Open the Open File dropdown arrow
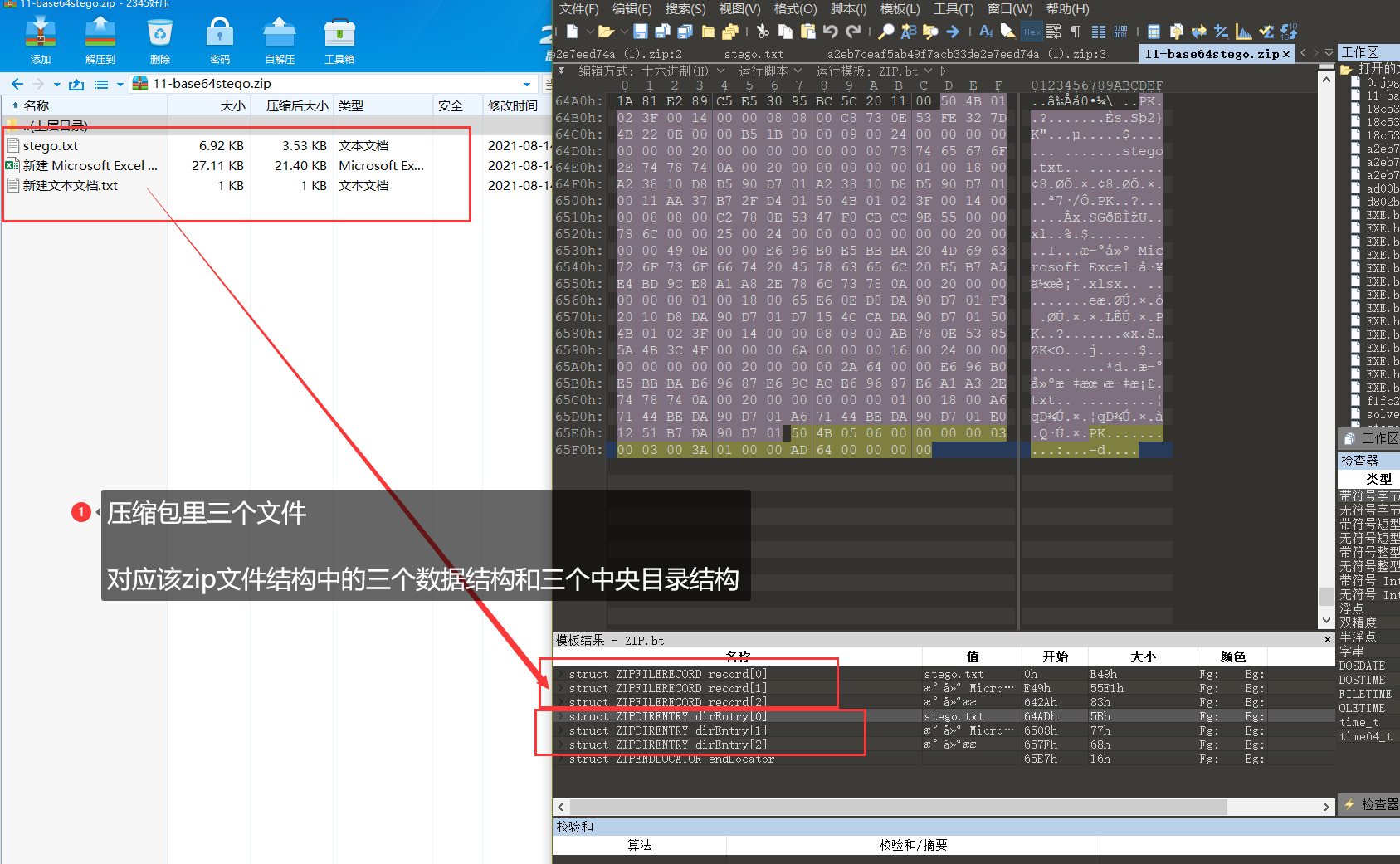 pyautogui.click(x=623, y=32)
